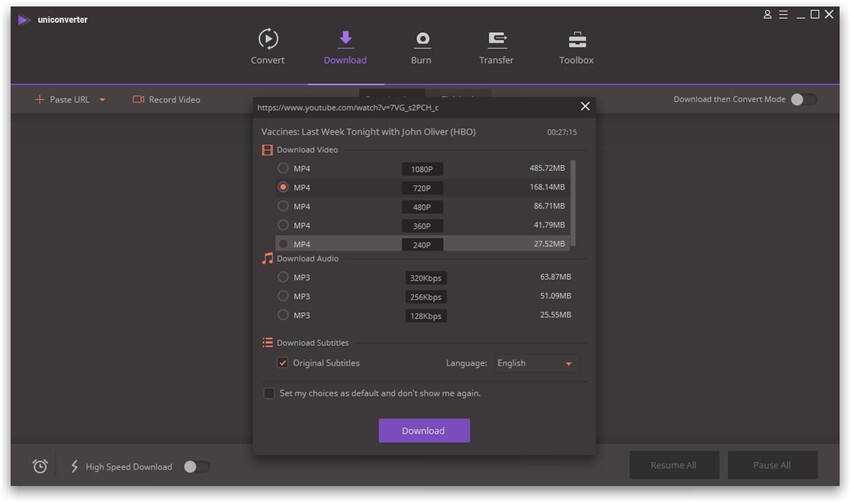Enable Download then Convert Mode
The height and width of the screenshot is (502, 850).
[x=803, y=100]
